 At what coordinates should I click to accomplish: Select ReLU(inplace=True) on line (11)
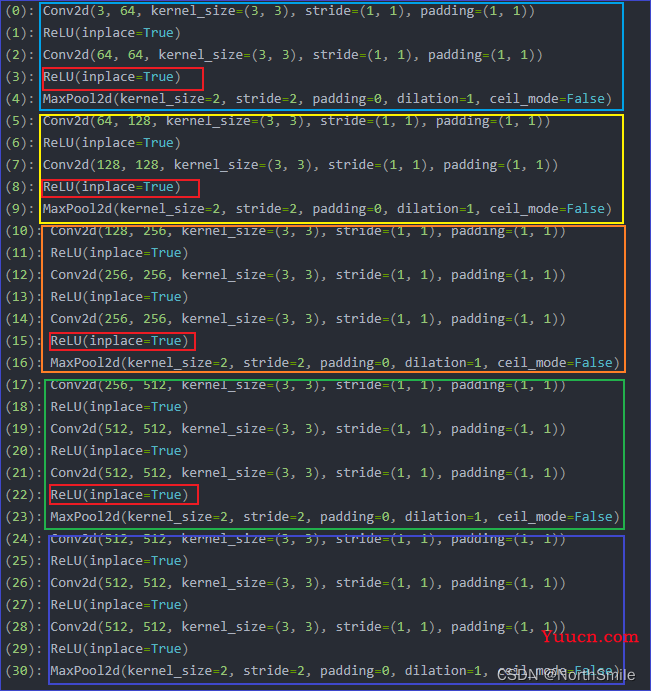point(119,253)
